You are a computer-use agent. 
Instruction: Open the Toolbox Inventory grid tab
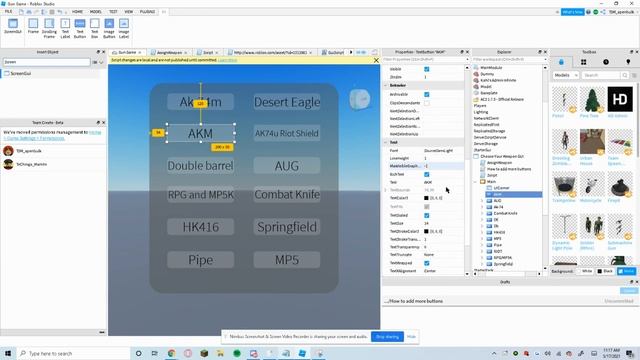point(584,62)
